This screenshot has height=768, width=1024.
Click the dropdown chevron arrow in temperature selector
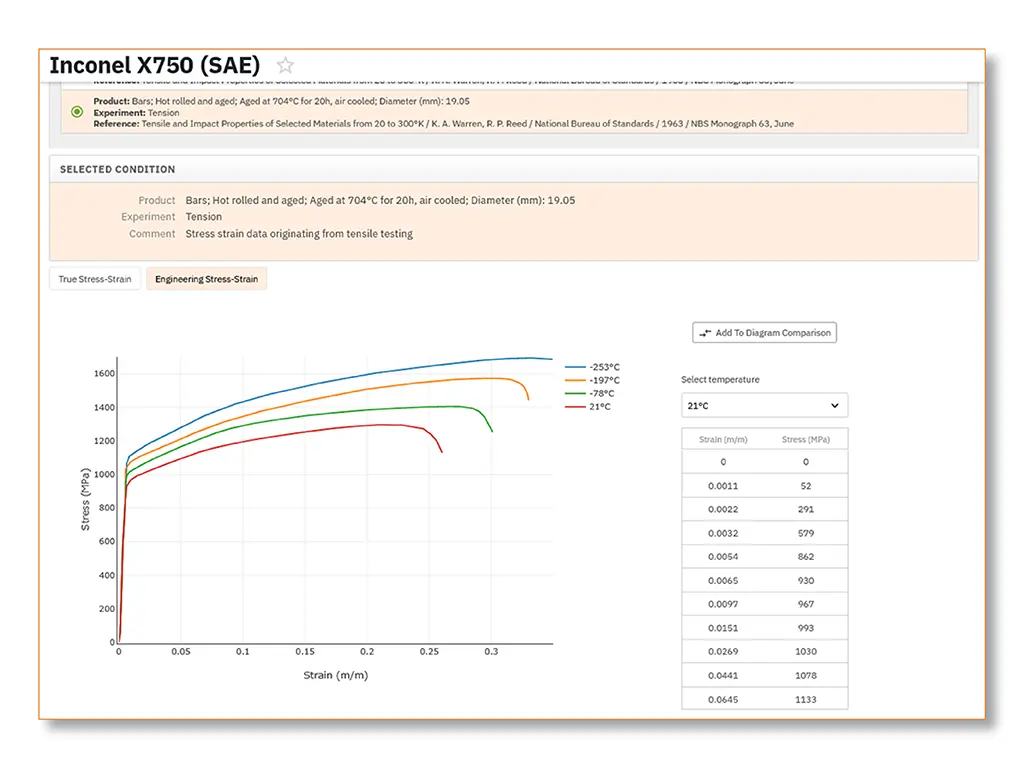pyautogui.click(x=834, y=406)
